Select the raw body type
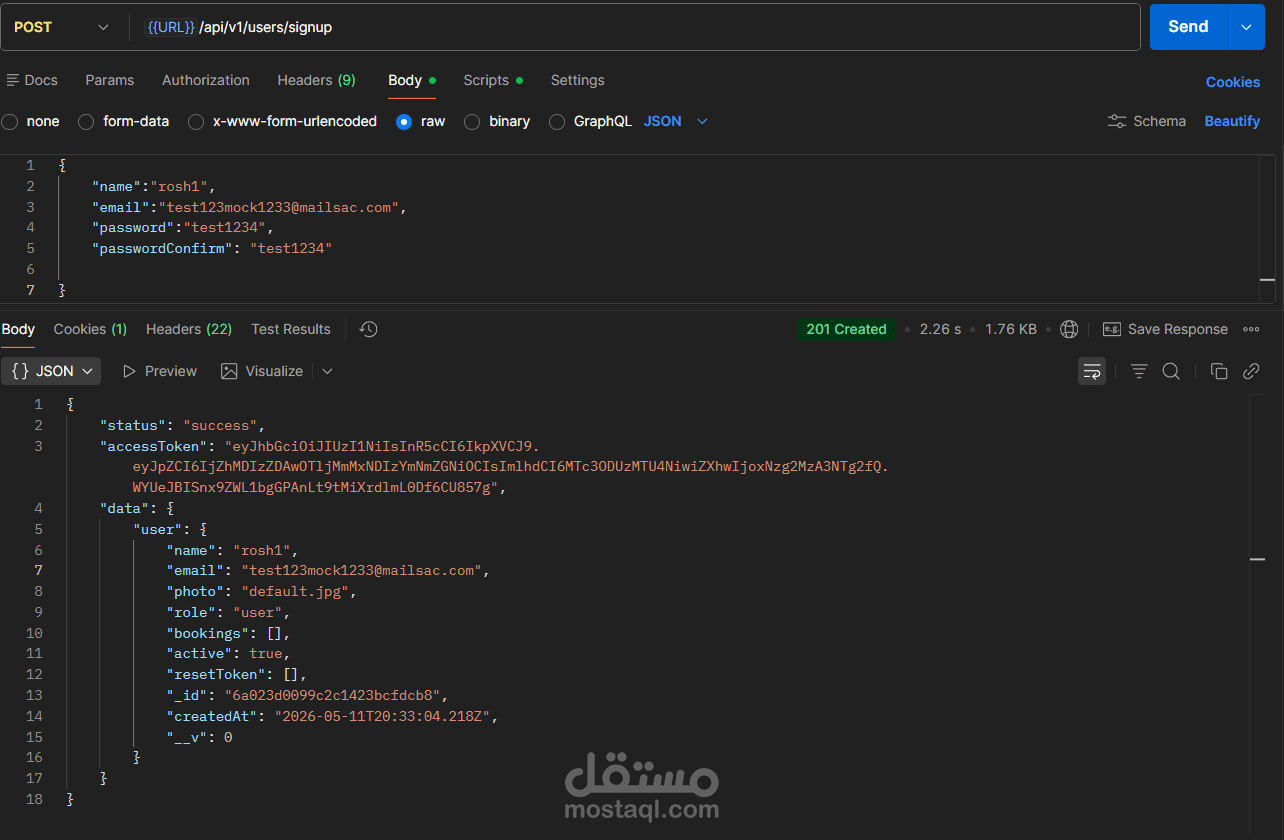The width and height of the screenshot is (1284, 840). click(x=404, y=121)
